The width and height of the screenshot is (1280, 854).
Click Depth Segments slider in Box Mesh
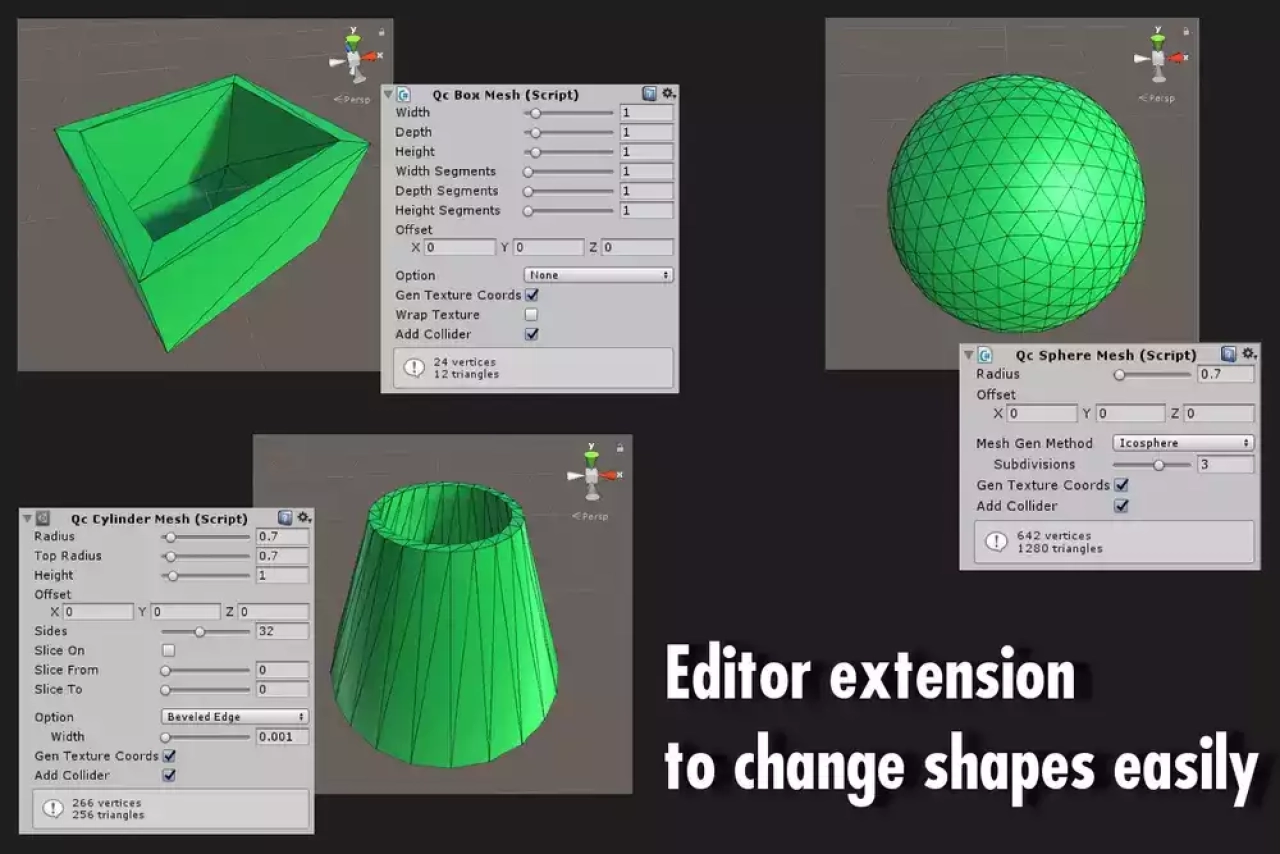(x=570, y=191)
